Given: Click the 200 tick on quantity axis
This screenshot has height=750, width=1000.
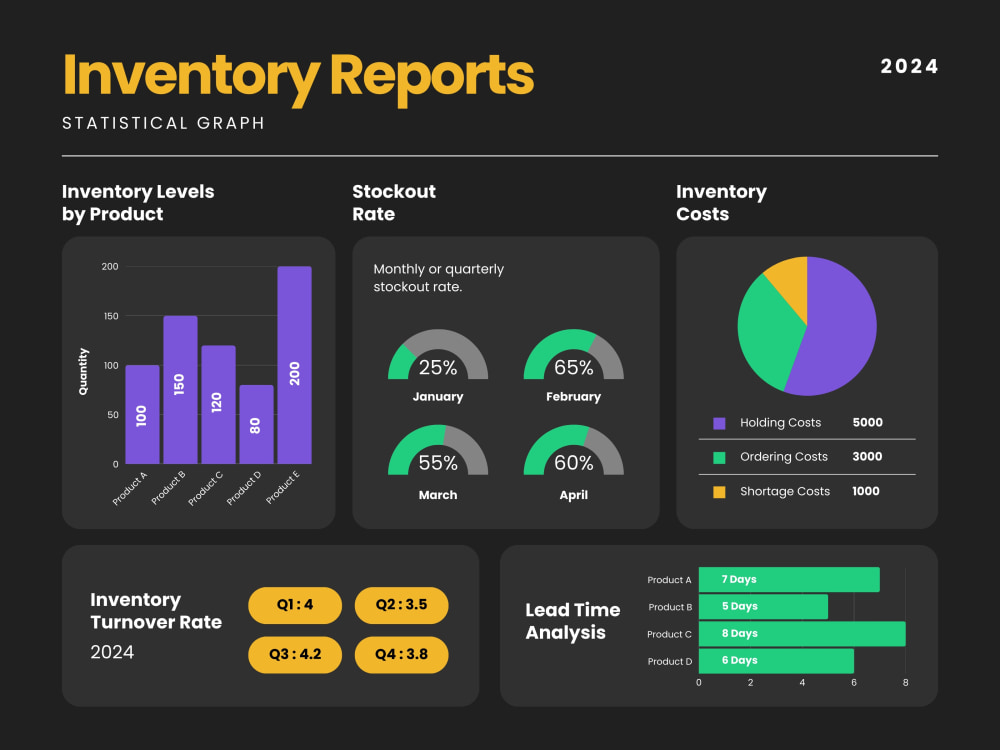Looking at the screenshot, I should 110,267.
